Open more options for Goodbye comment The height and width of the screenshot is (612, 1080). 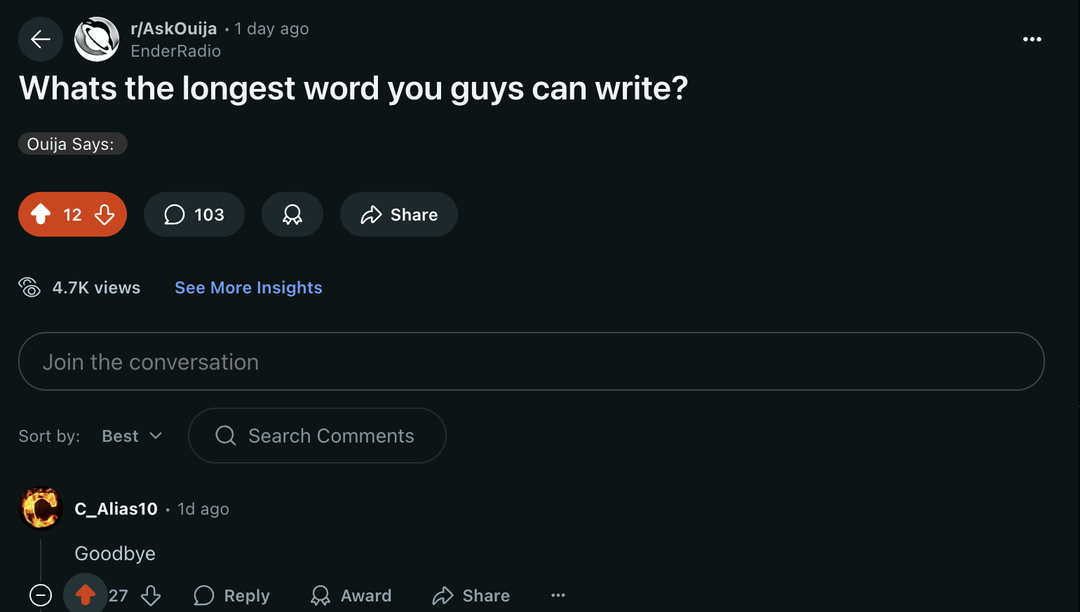point(558,595)
